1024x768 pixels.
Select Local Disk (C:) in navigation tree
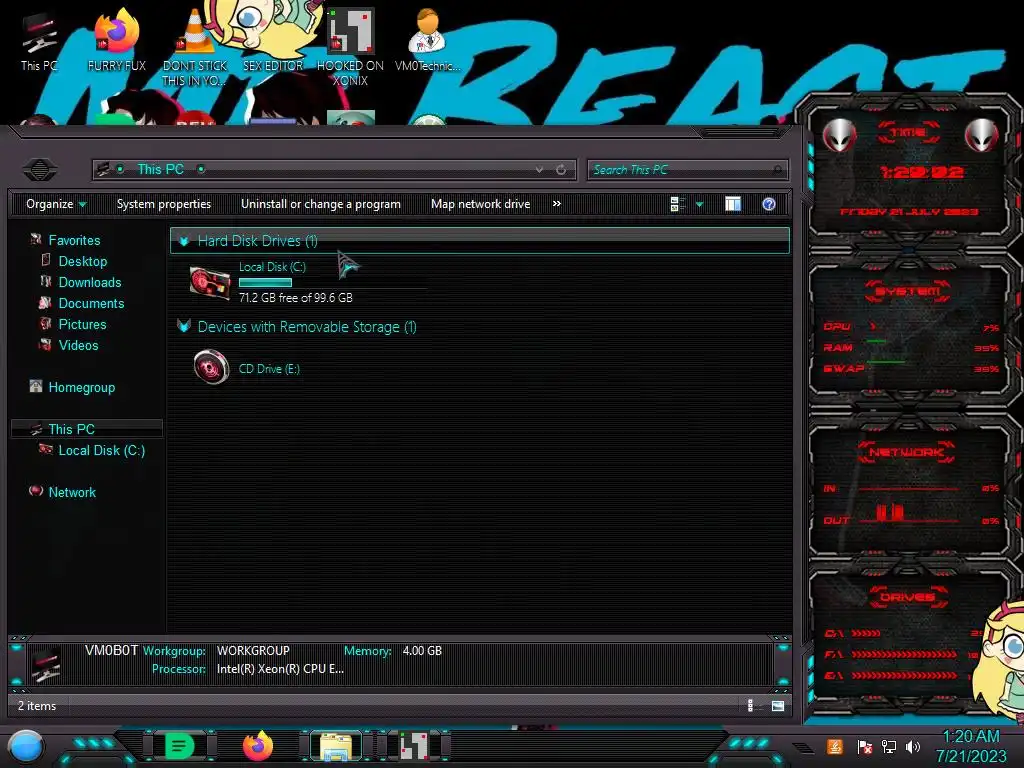(102, 450)
